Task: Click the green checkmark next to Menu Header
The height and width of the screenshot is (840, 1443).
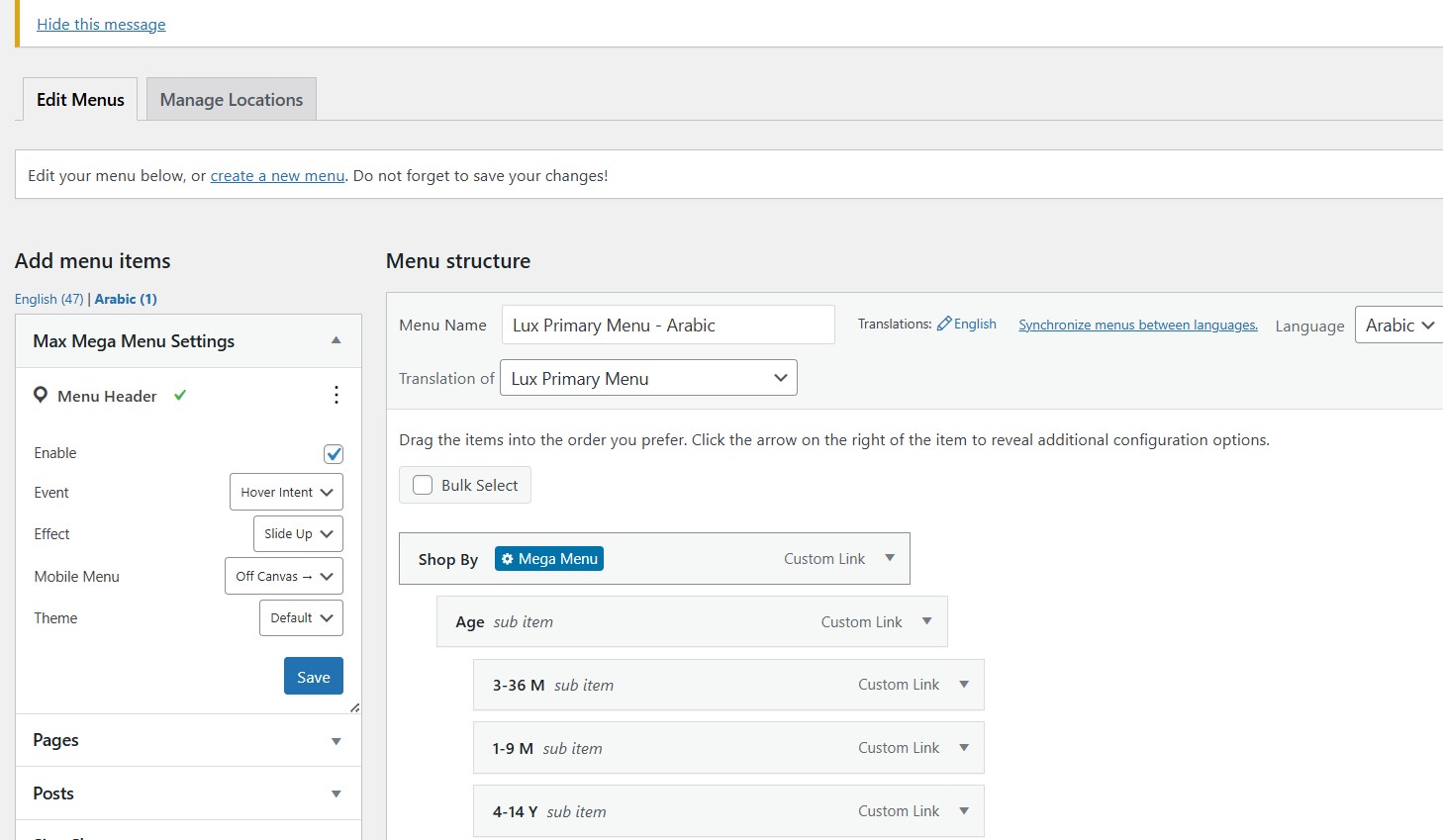Action: [180, 395]
